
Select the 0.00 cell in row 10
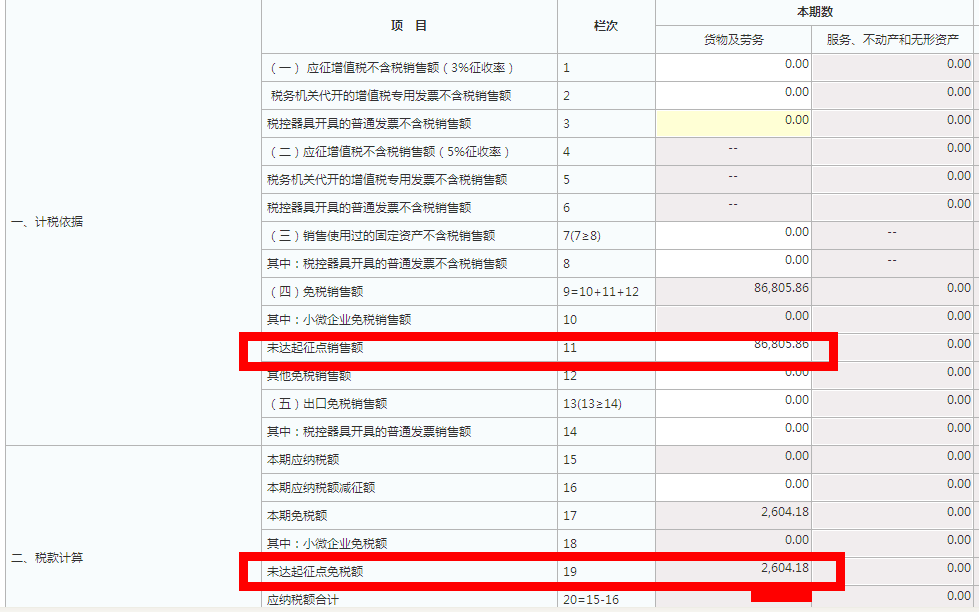coord(732,320)
